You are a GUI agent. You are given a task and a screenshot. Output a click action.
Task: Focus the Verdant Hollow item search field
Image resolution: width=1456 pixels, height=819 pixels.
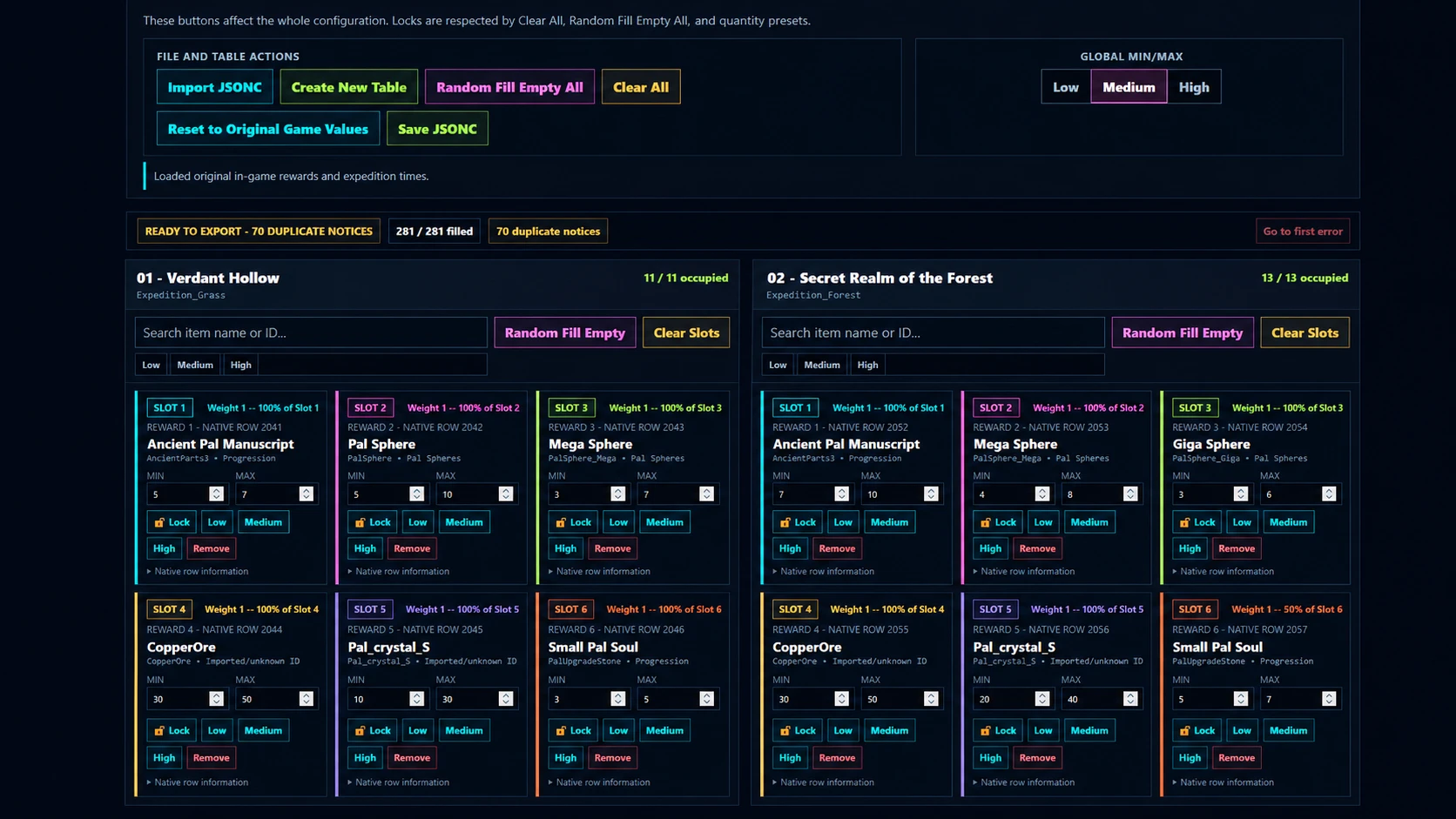(311, 332)
